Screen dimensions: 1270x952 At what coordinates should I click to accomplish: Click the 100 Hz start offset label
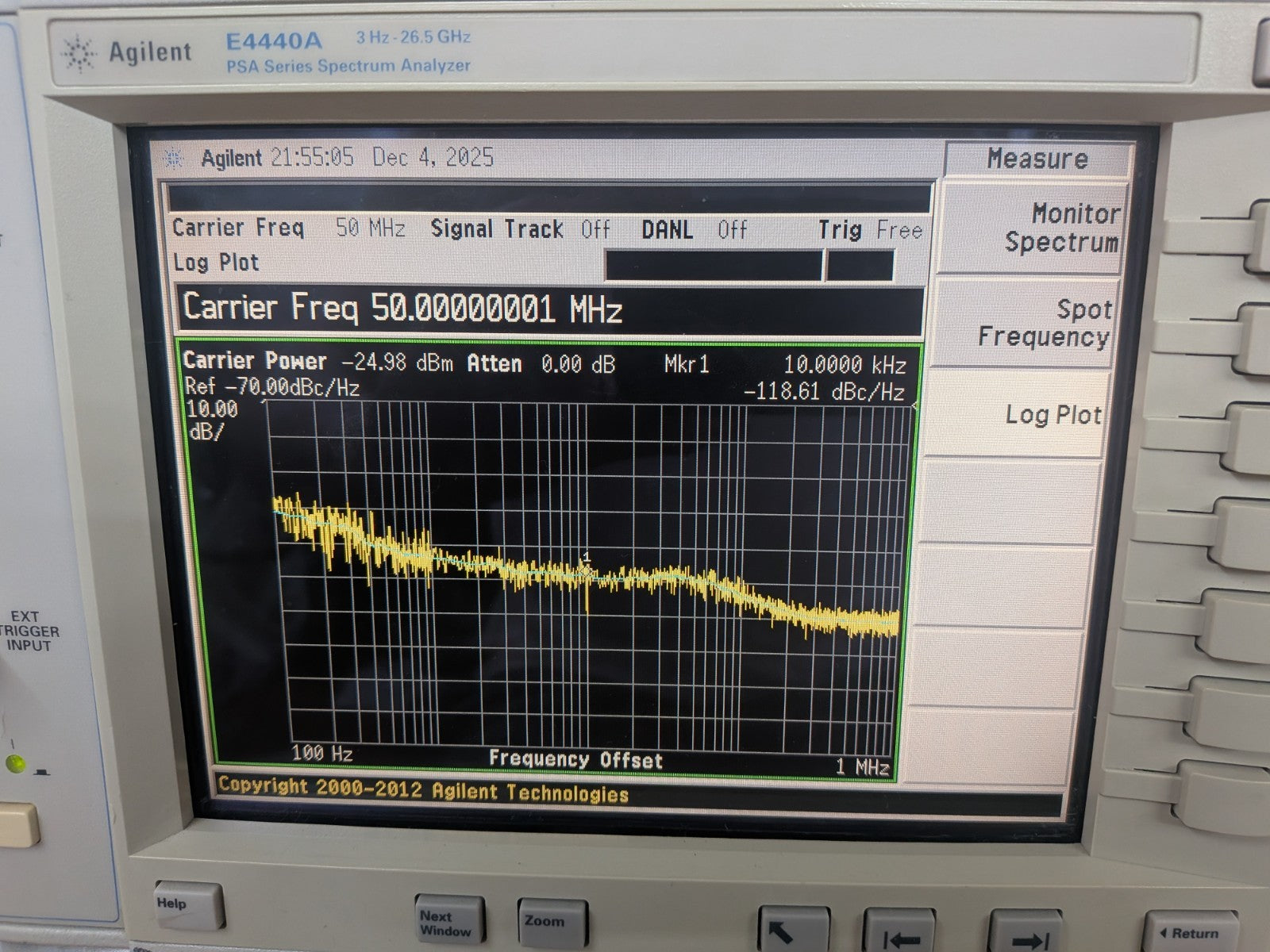pyautogui.click(x=321, y=753)
